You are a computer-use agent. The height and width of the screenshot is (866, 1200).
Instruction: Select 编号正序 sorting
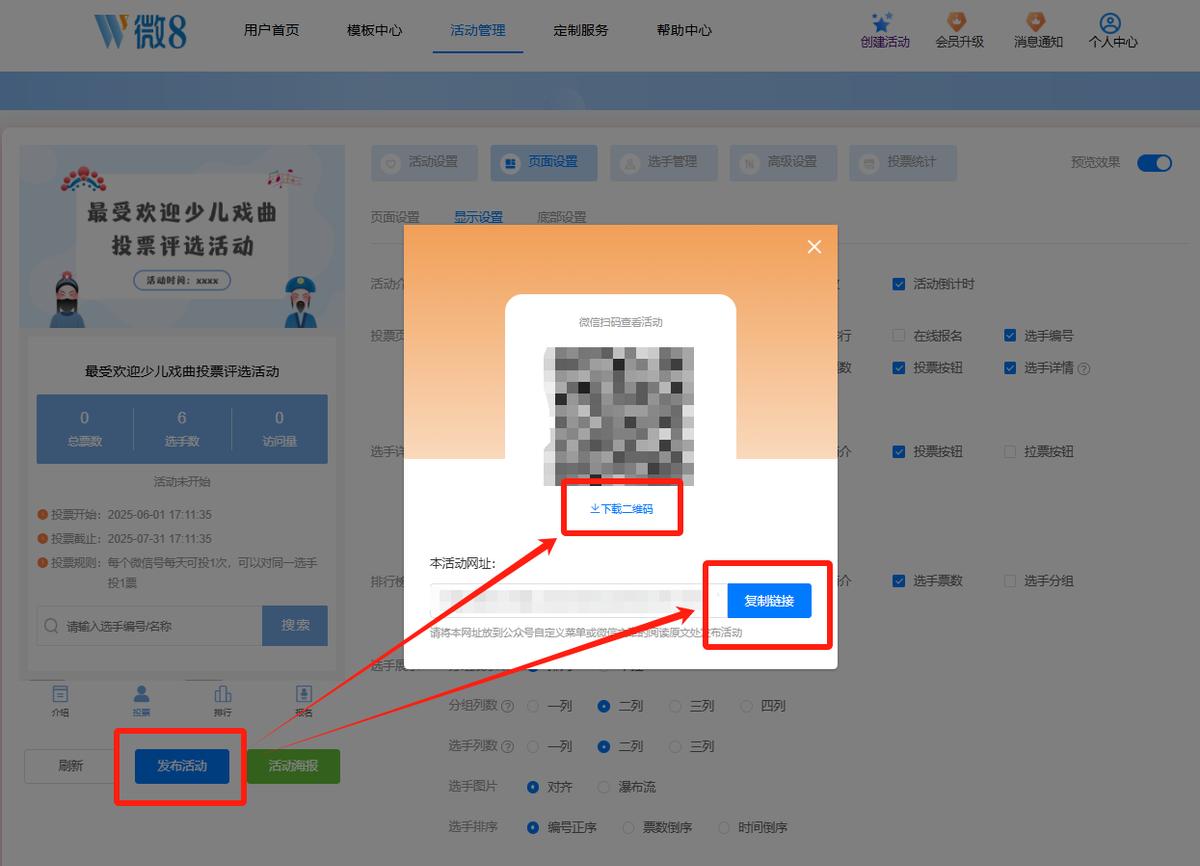(533, 828)
